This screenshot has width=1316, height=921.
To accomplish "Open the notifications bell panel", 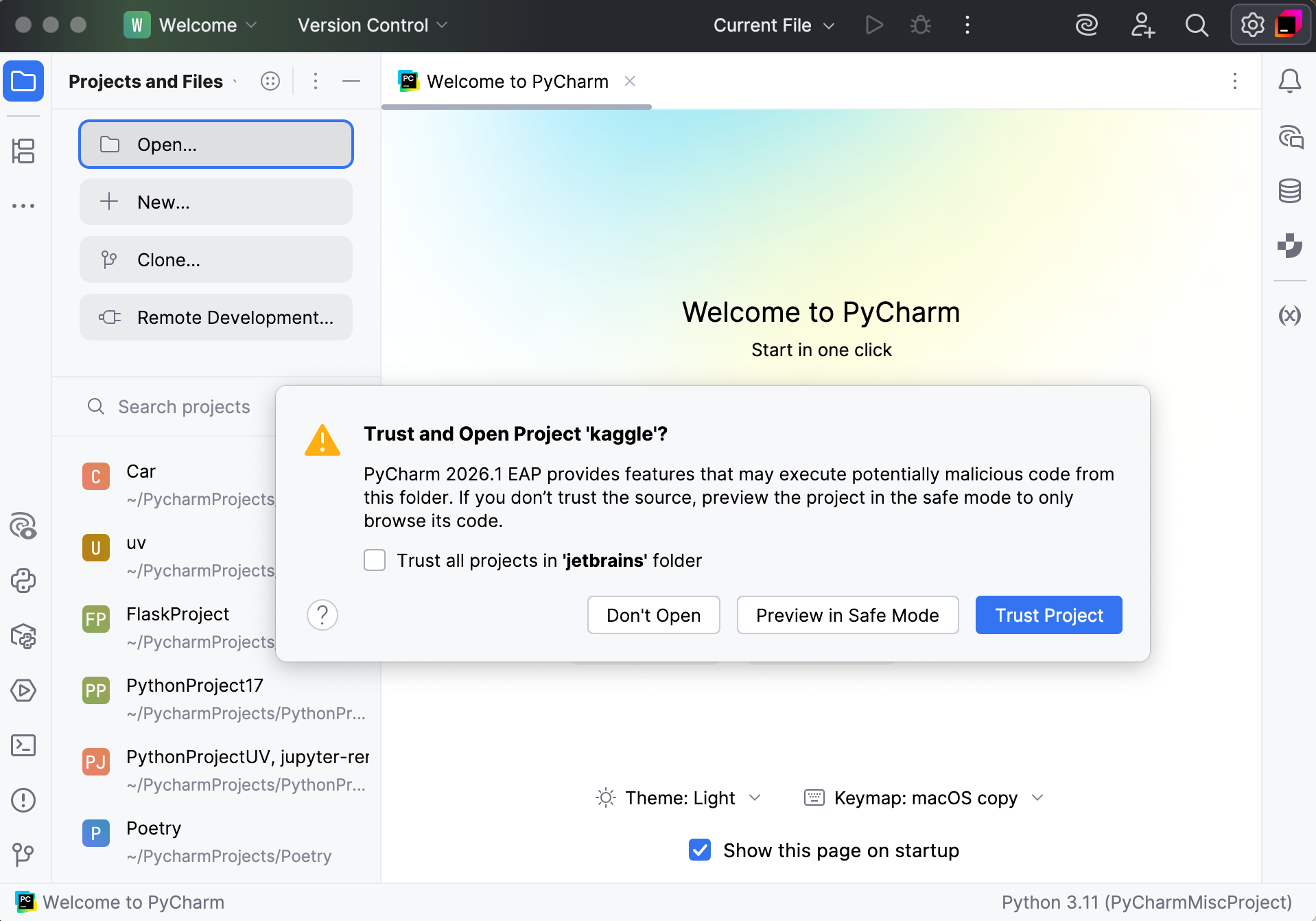I will coord(1289,81).
